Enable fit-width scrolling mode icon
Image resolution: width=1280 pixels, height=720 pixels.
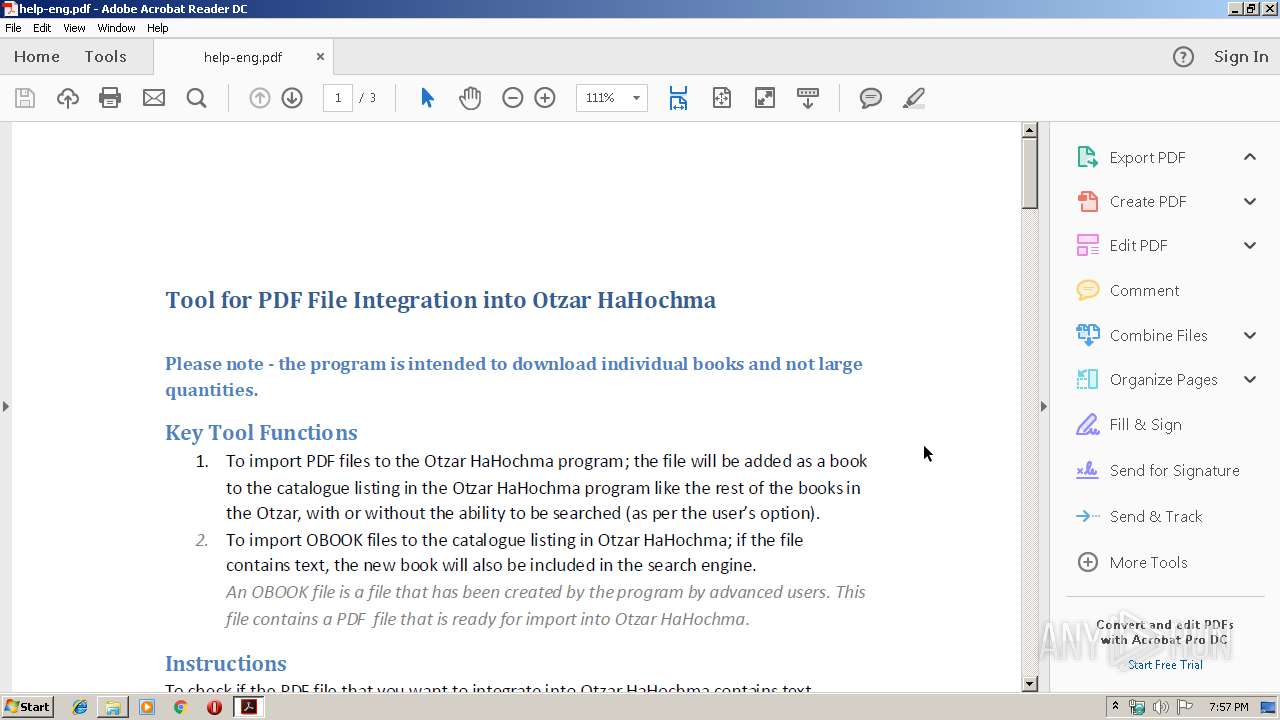point(678,98)
